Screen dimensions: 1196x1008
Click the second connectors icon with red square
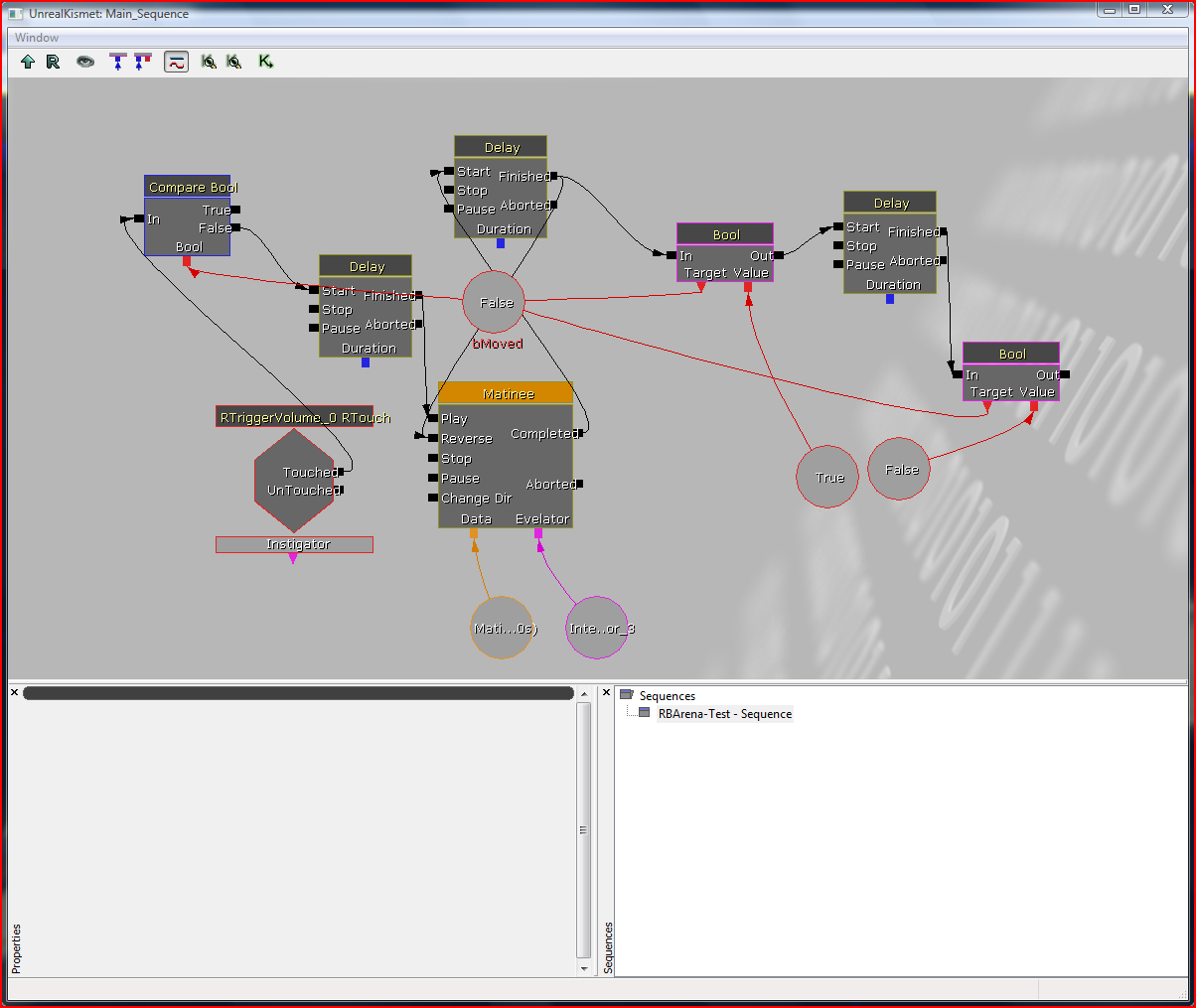(x=142, y=62)
